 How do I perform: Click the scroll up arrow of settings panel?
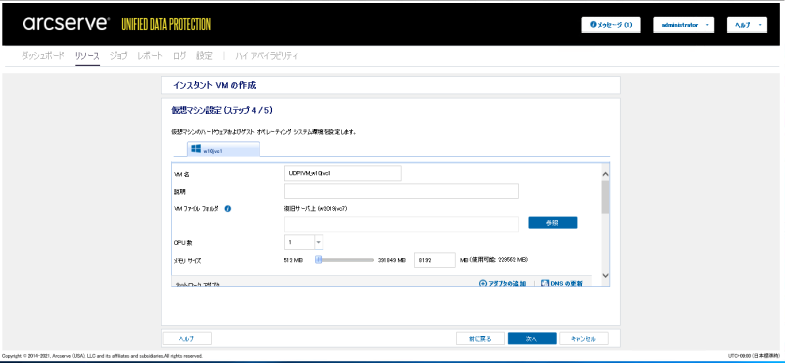tap(605, 174)
